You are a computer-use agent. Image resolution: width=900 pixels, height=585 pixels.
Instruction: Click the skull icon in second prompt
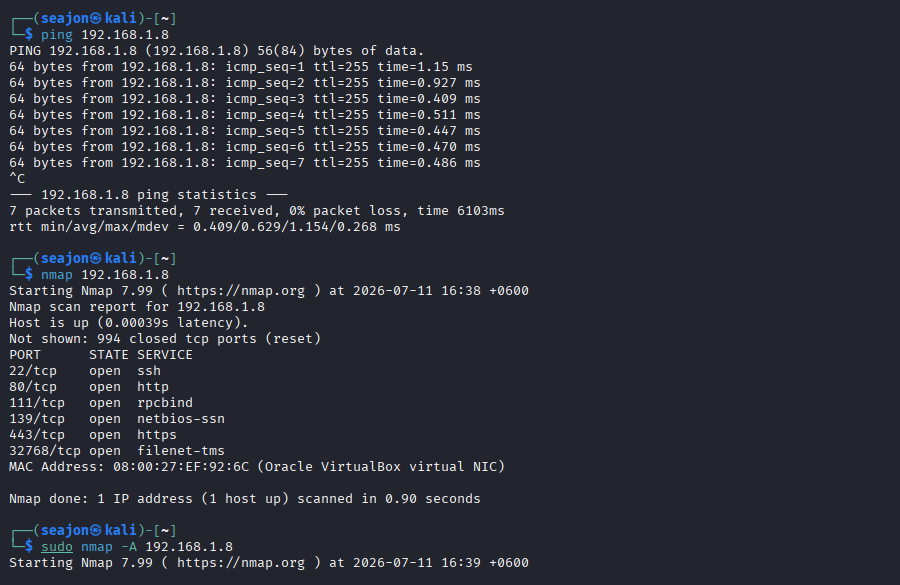coord(96,258)
